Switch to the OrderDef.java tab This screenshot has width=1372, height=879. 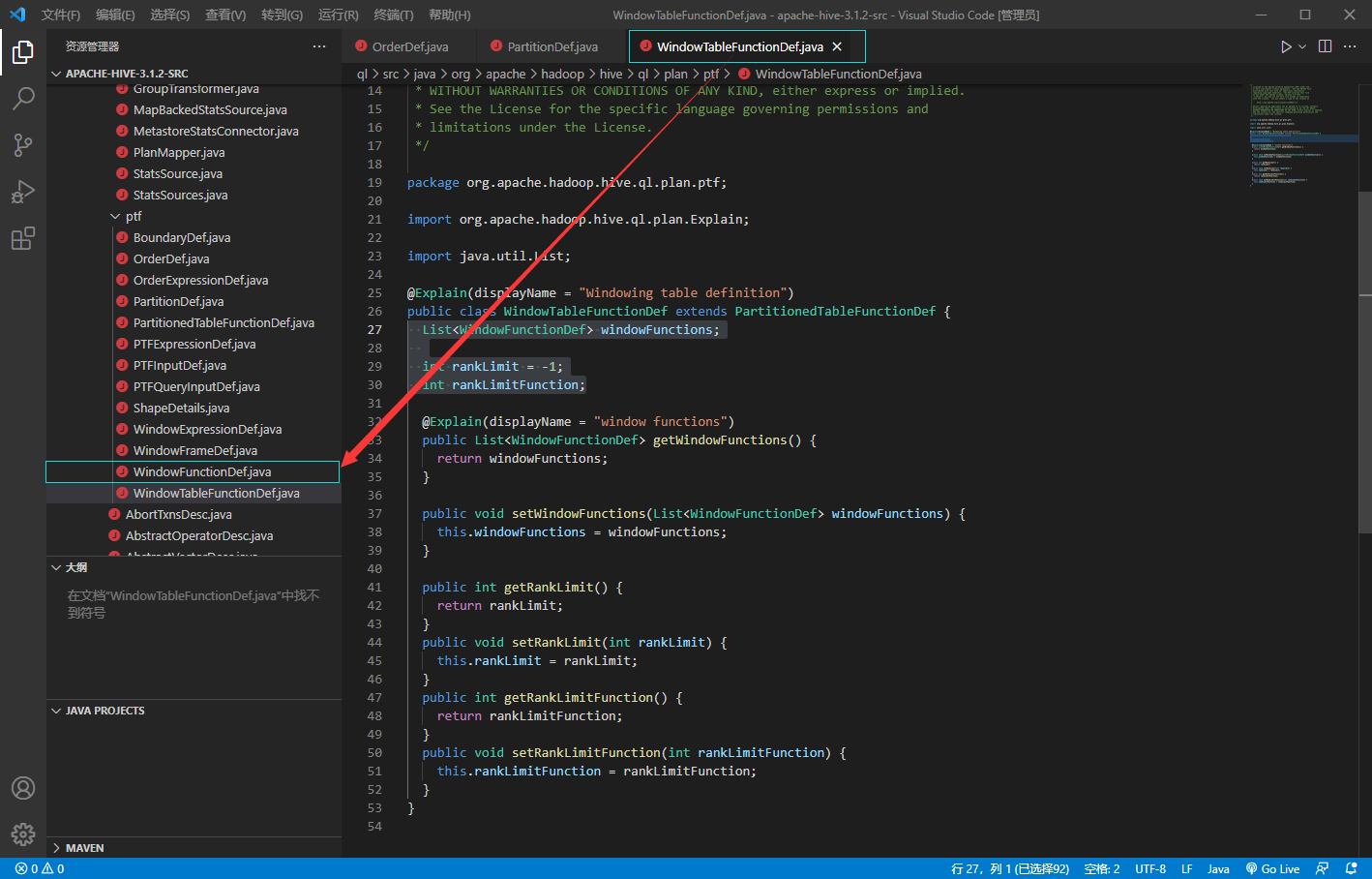click(x=409, y=46)
